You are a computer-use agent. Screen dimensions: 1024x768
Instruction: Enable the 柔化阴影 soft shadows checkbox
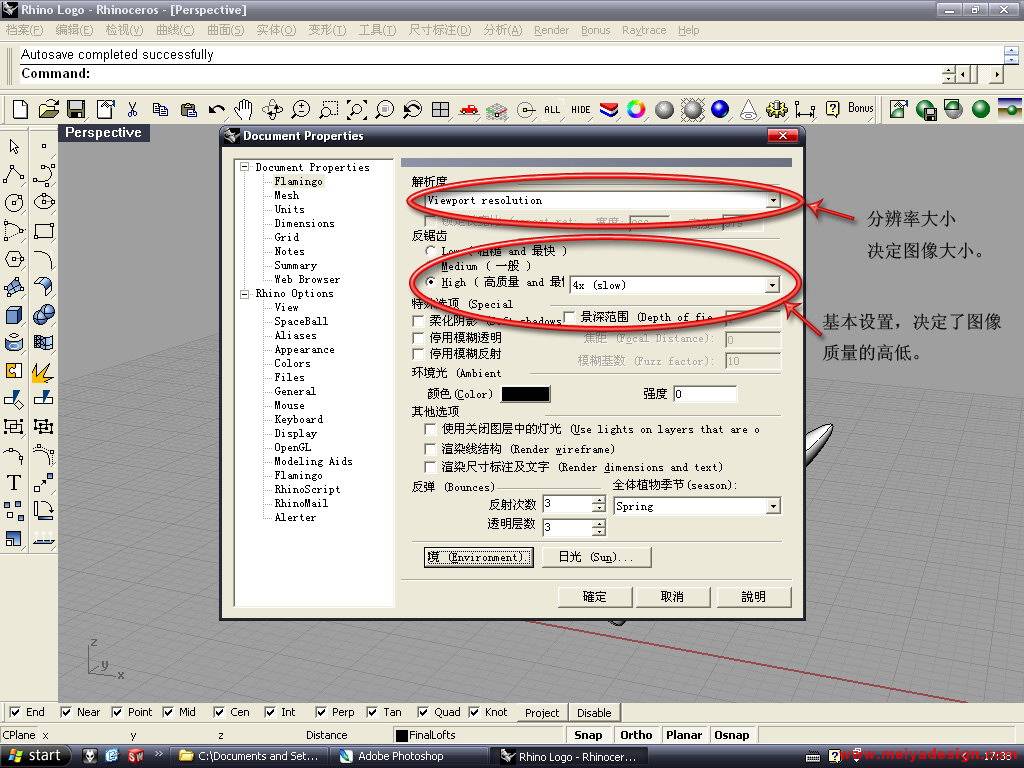click(x=418, y=321)
